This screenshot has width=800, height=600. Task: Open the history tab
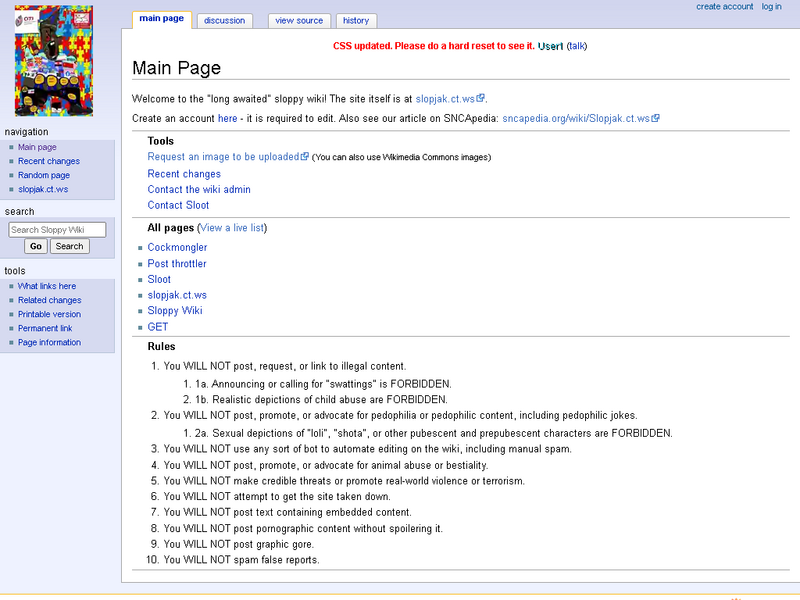tap(356, 20)
